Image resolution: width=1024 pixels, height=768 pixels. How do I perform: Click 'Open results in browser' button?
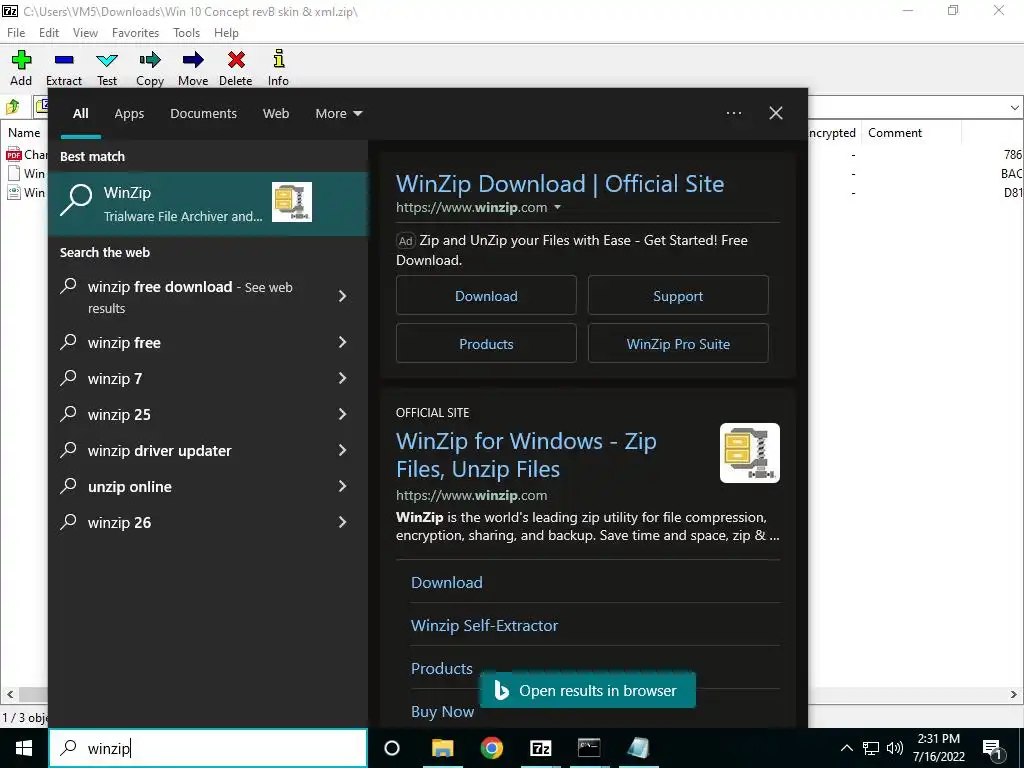tap(588, 690)
